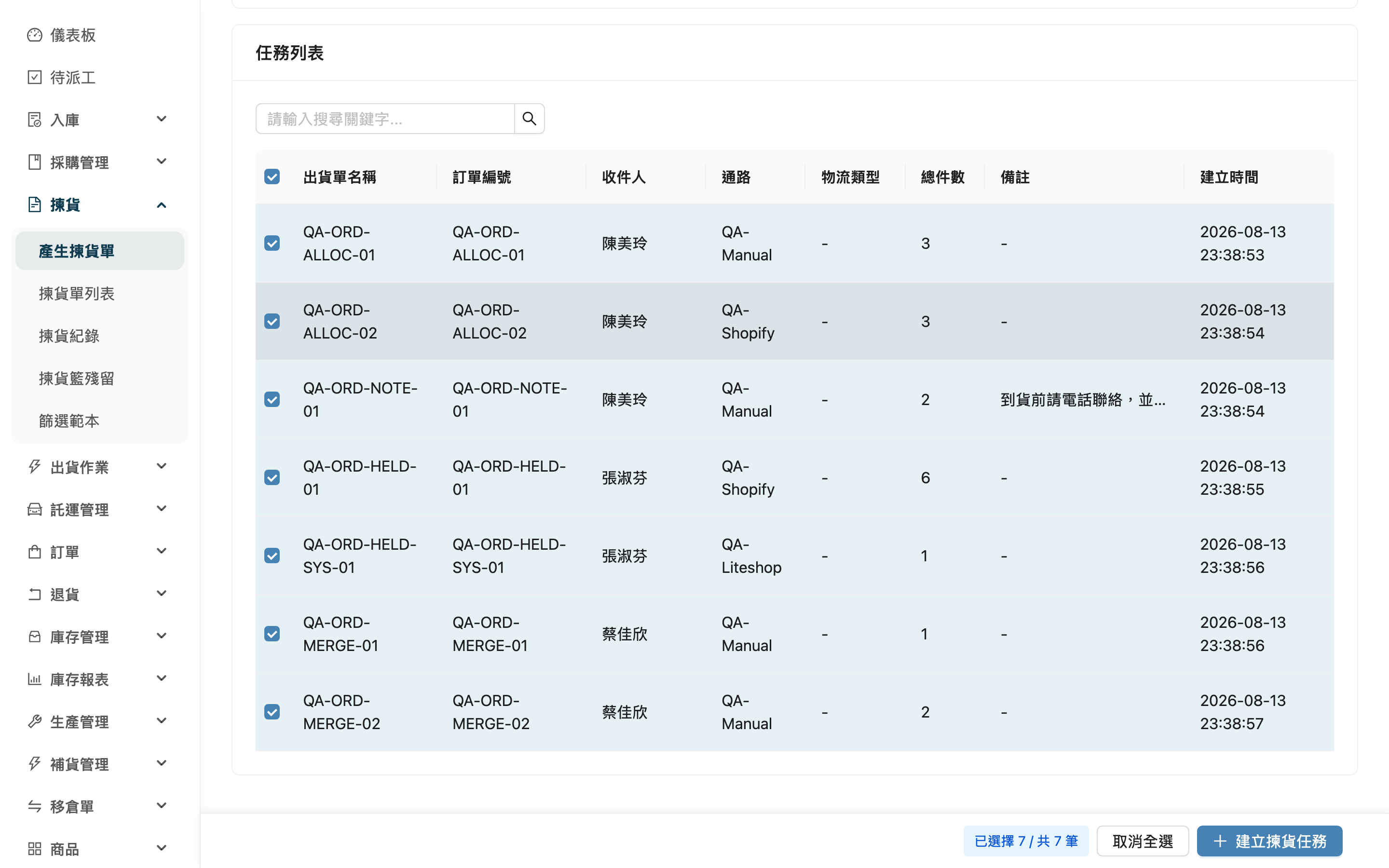
Task: Open the 篩選範本 submenu item
Action: [x=100, y=421]
